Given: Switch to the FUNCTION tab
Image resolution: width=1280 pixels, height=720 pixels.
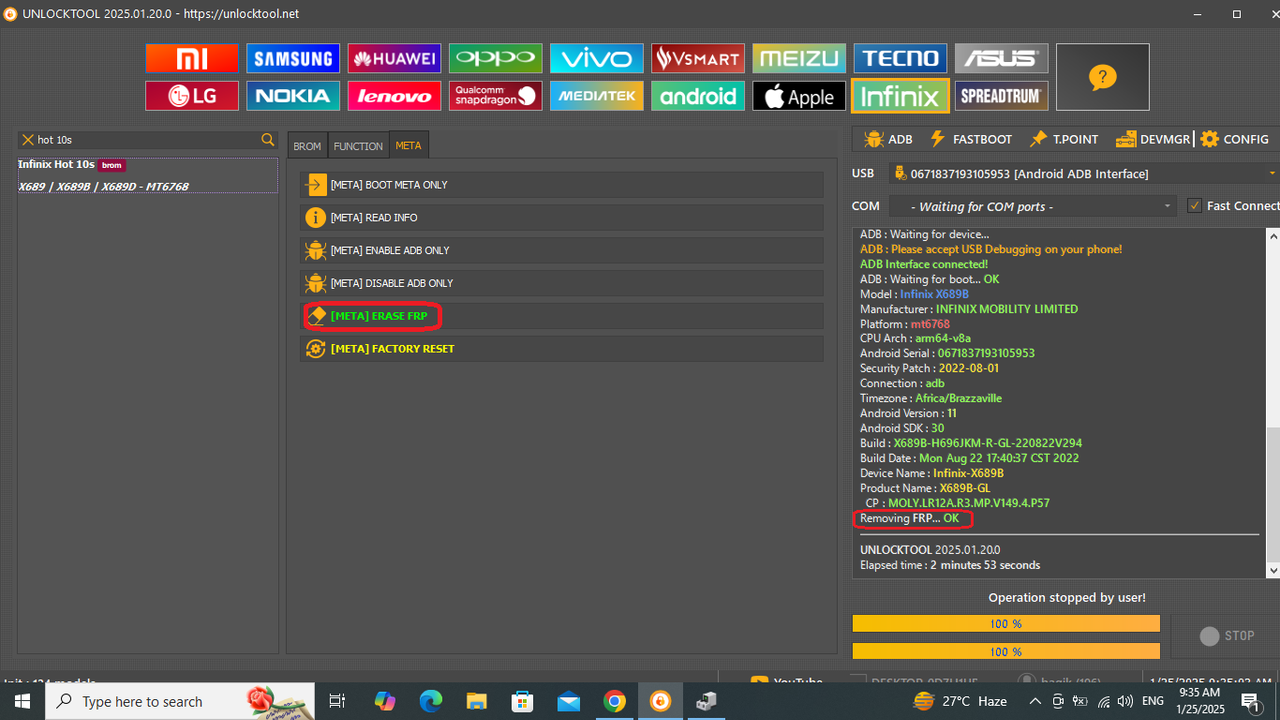Looking at the screenshot, I should (x=358, y=146).
